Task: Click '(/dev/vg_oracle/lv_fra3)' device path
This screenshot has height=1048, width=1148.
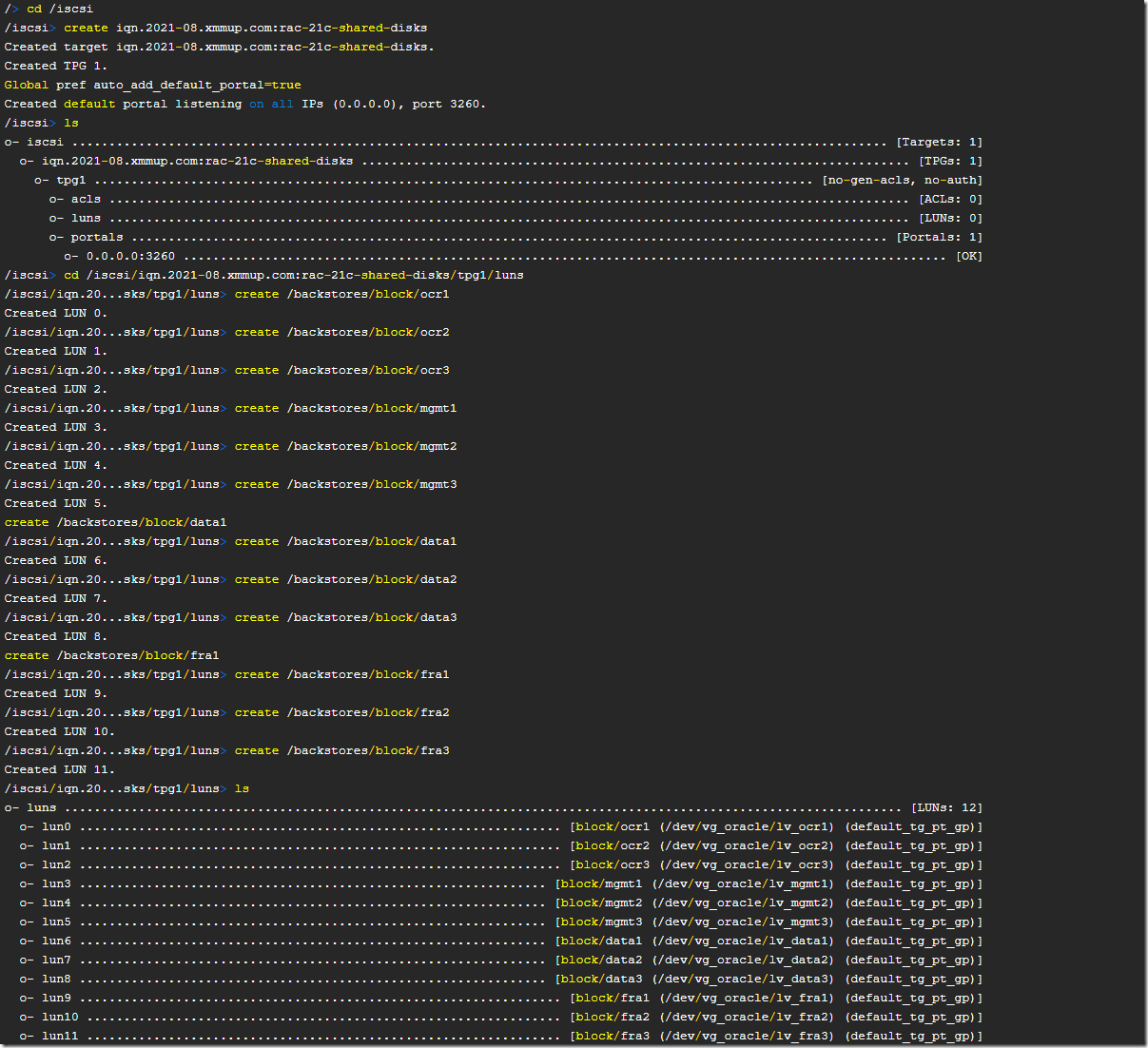Action: tap(747, 1036)
